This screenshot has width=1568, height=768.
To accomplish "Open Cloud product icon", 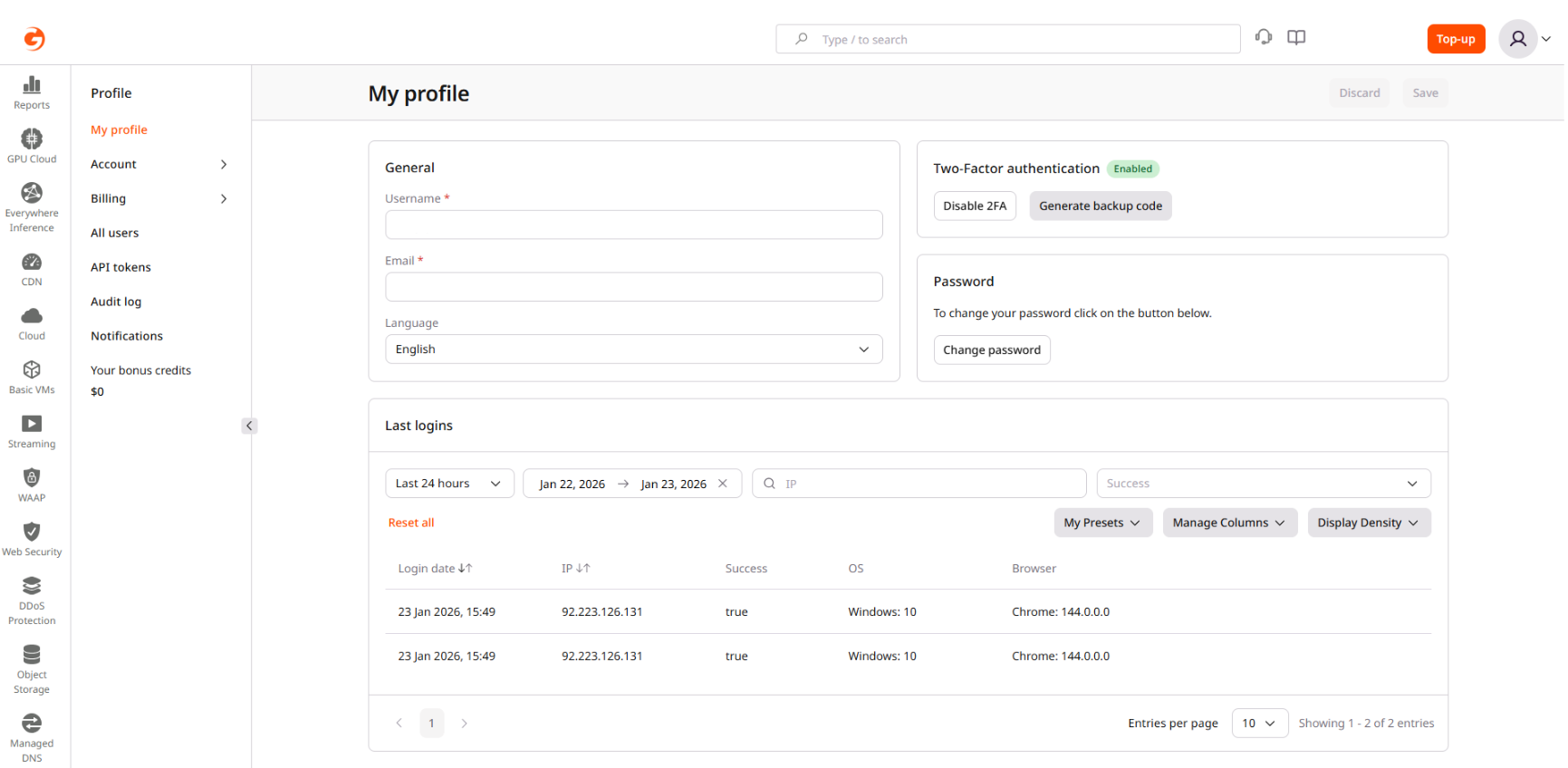I will pos(32,323).
